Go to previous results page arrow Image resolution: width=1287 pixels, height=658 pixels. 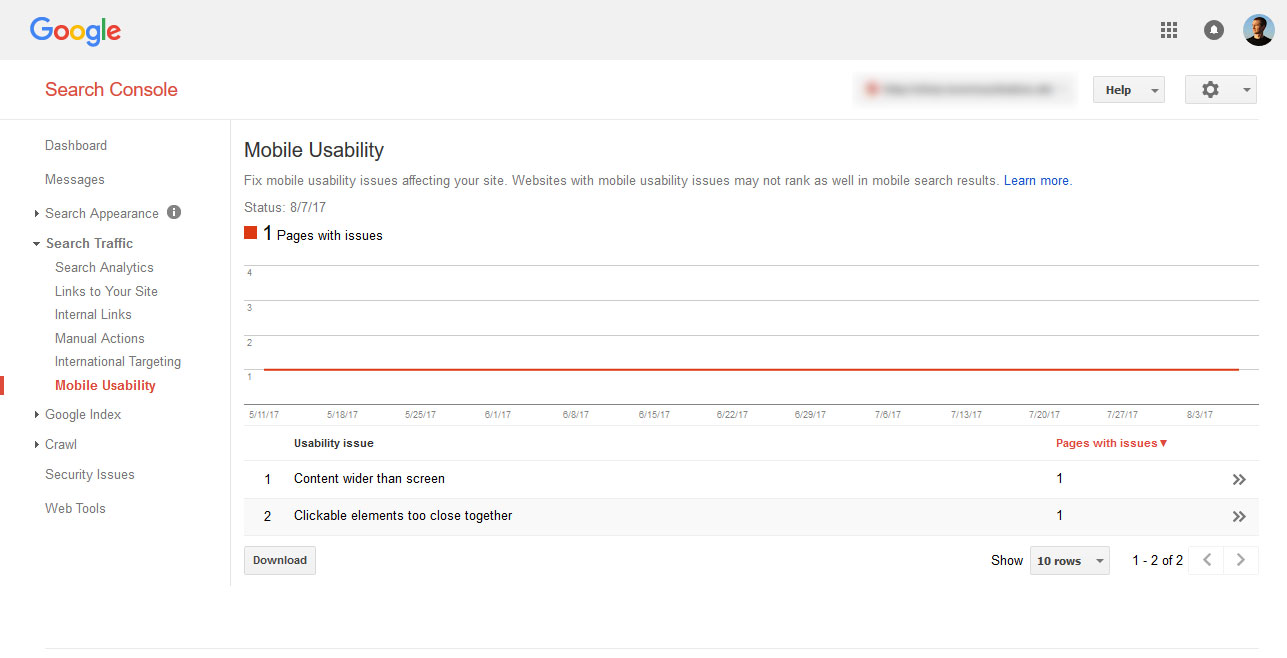click(1207, 560)
